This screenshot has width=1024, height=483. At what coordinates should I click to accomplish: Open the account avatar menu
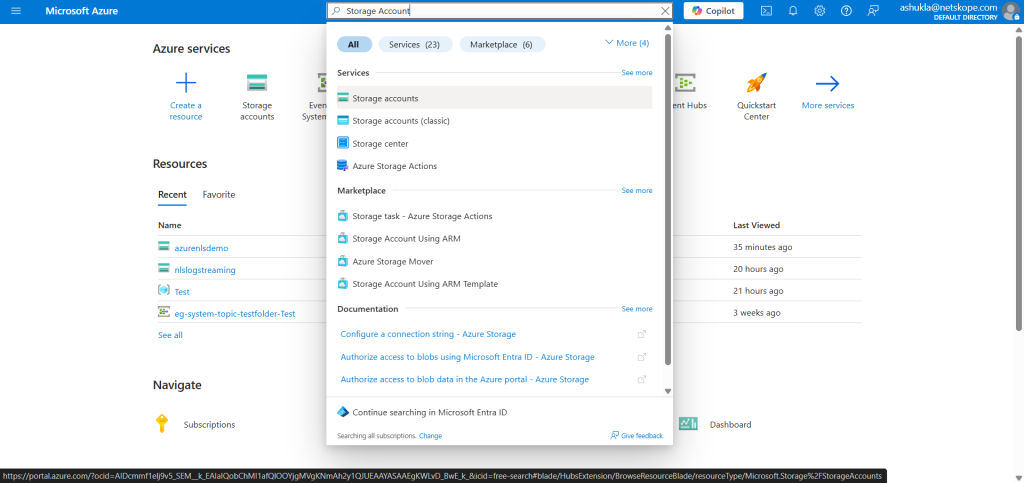[1010, 11]
